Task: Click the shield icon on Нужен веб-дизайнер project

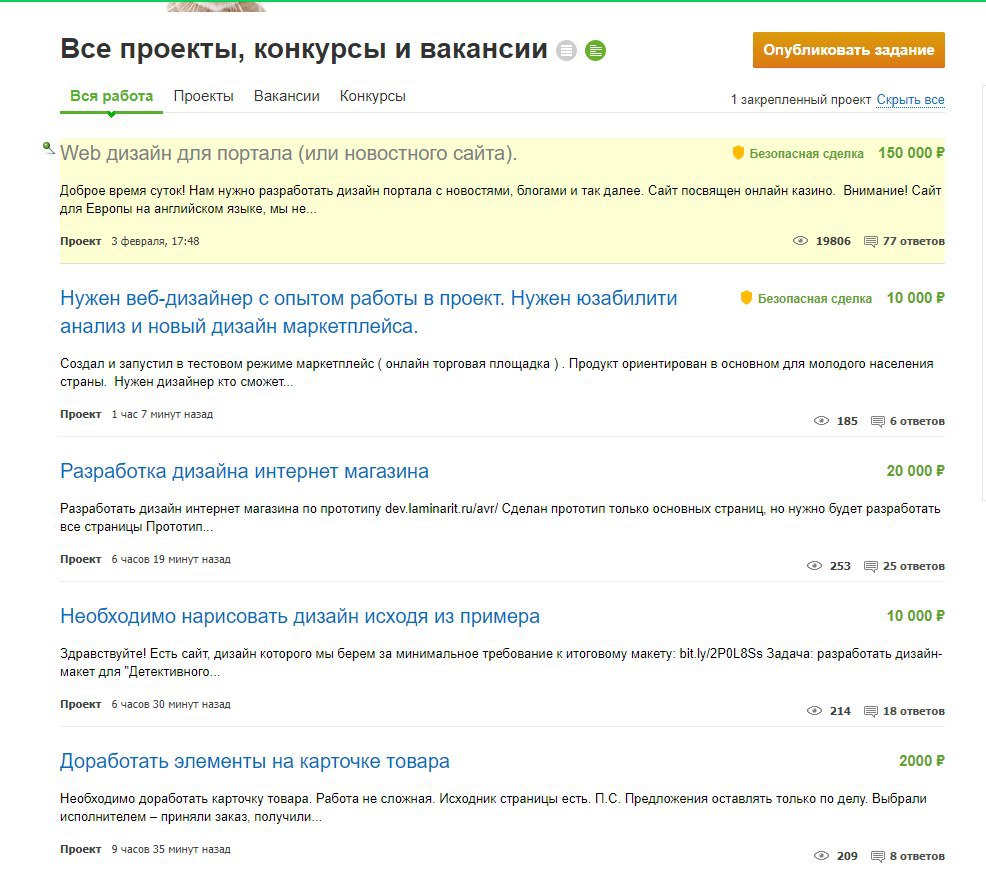Action: click(746, 297)
